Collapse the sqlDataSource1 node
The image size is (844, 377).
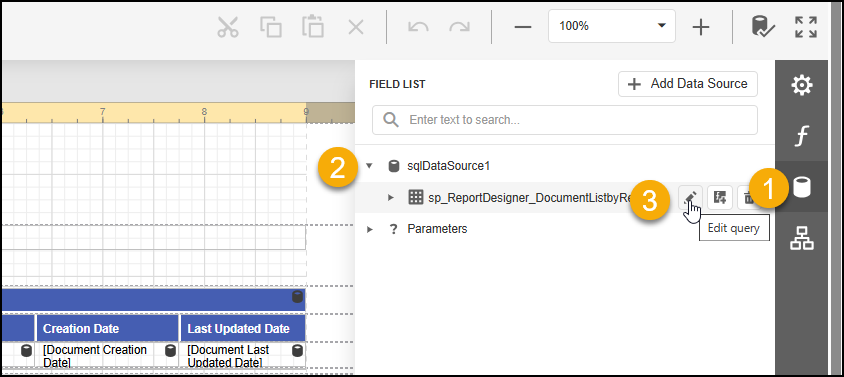point(370,166)
